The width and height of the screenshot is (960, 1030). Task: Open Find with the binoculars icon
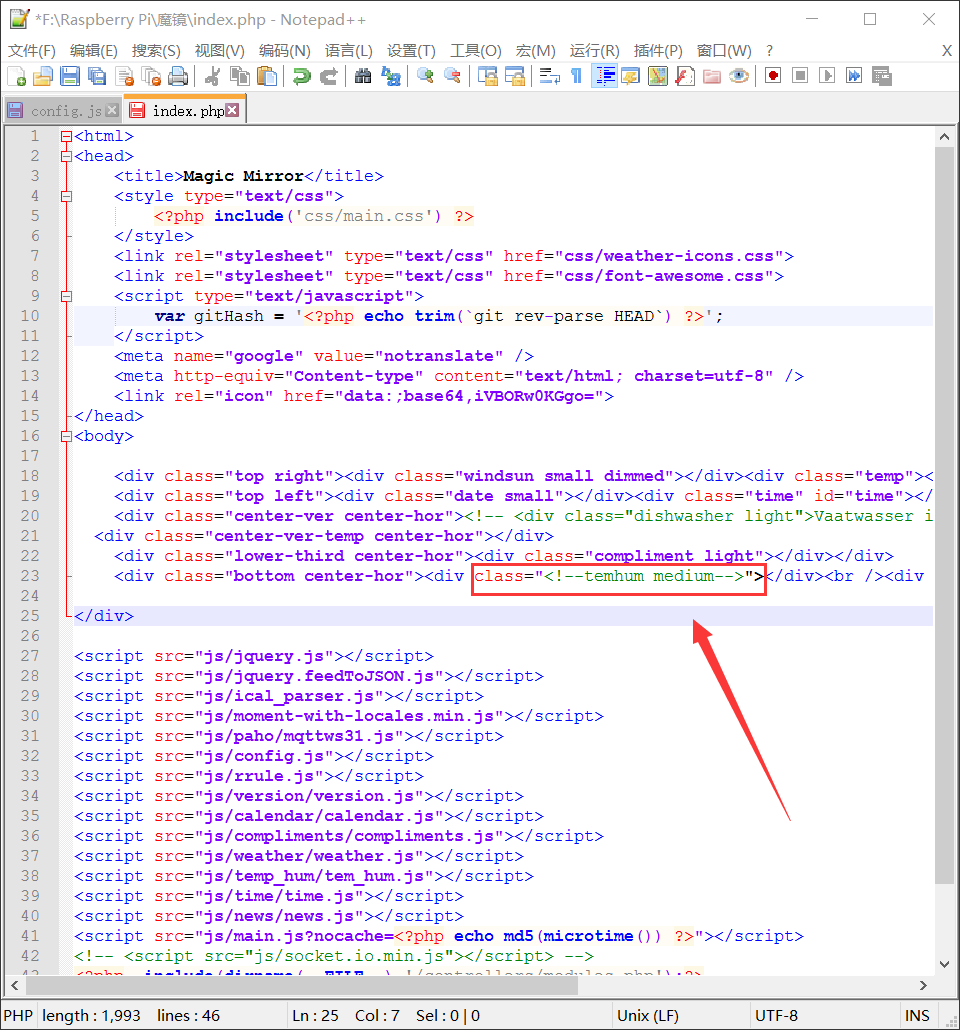[363, 76]
